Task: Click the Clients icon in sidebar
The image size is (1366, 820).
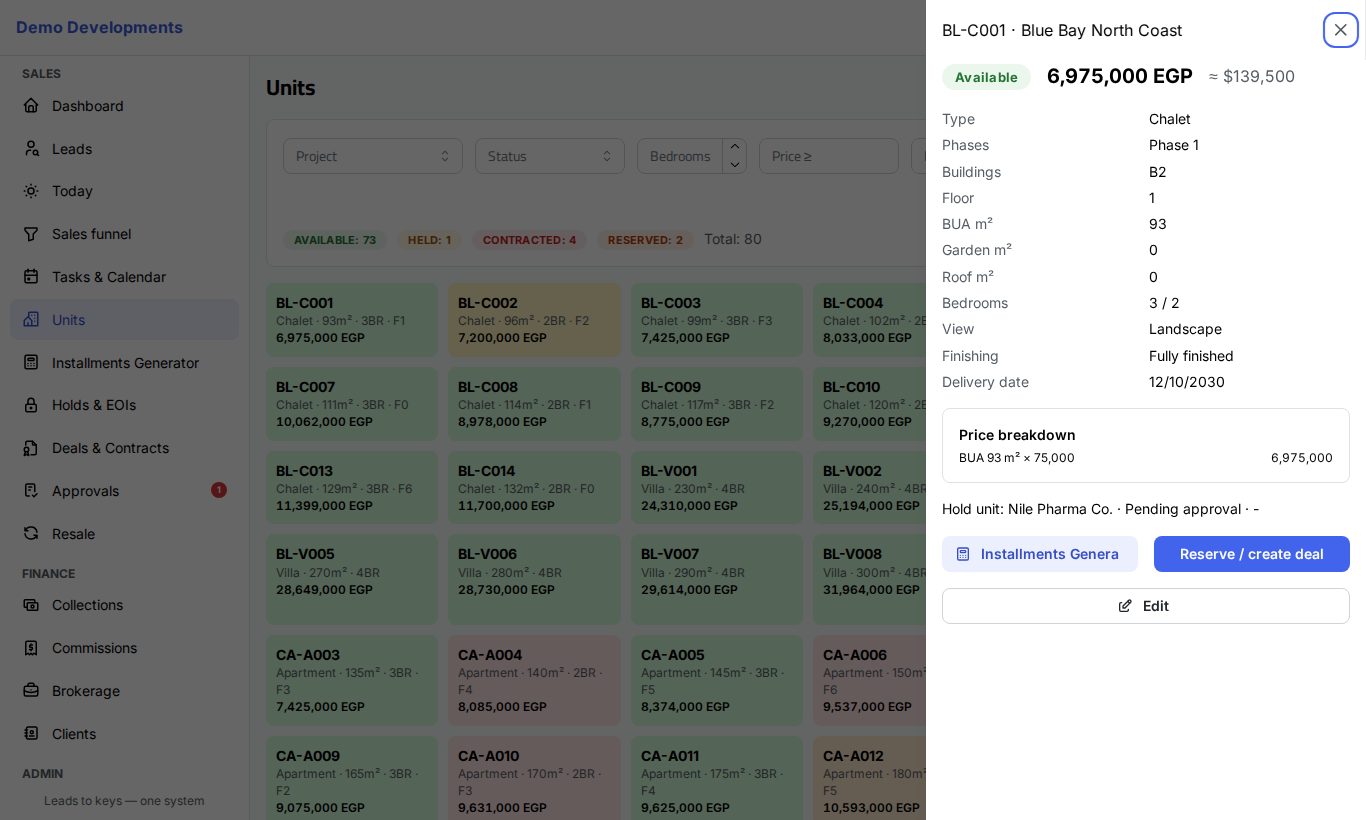Action: (x=31, y=734)
